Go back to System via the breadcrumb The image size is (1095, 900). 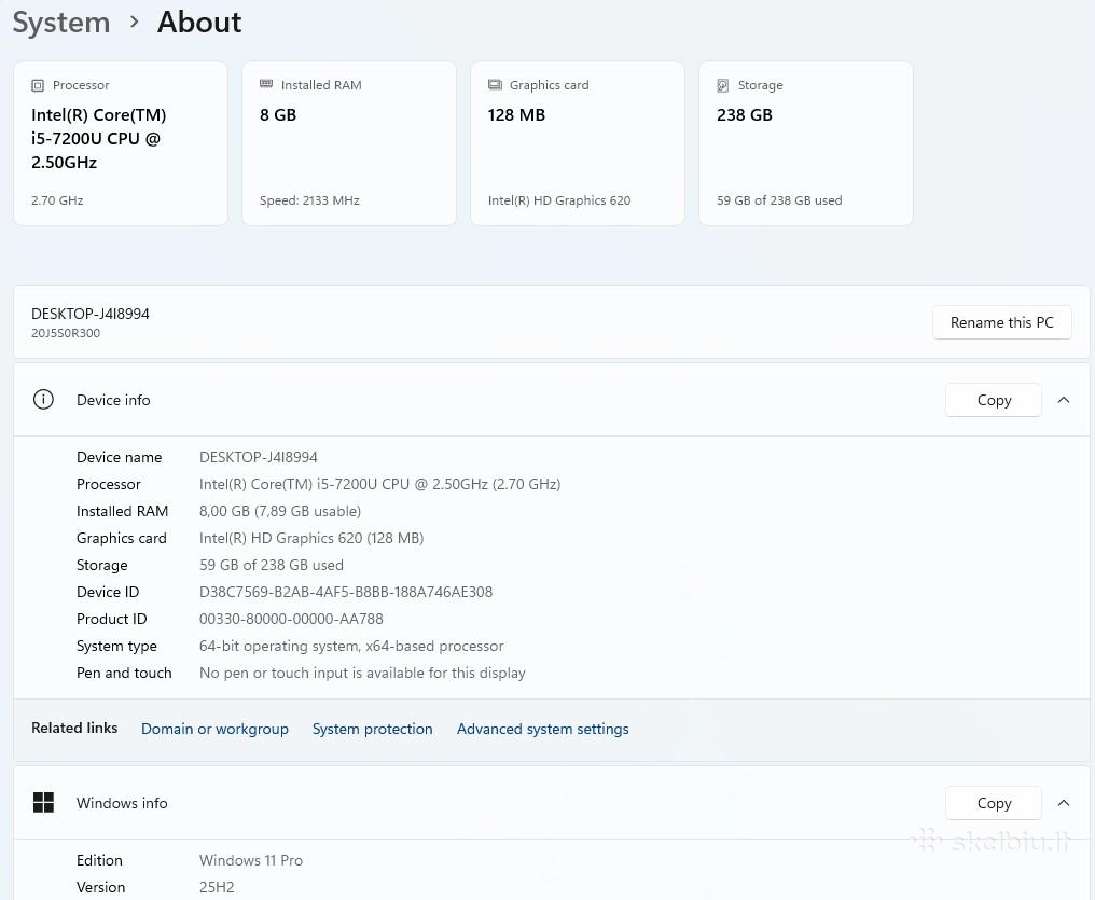point(61,22)
